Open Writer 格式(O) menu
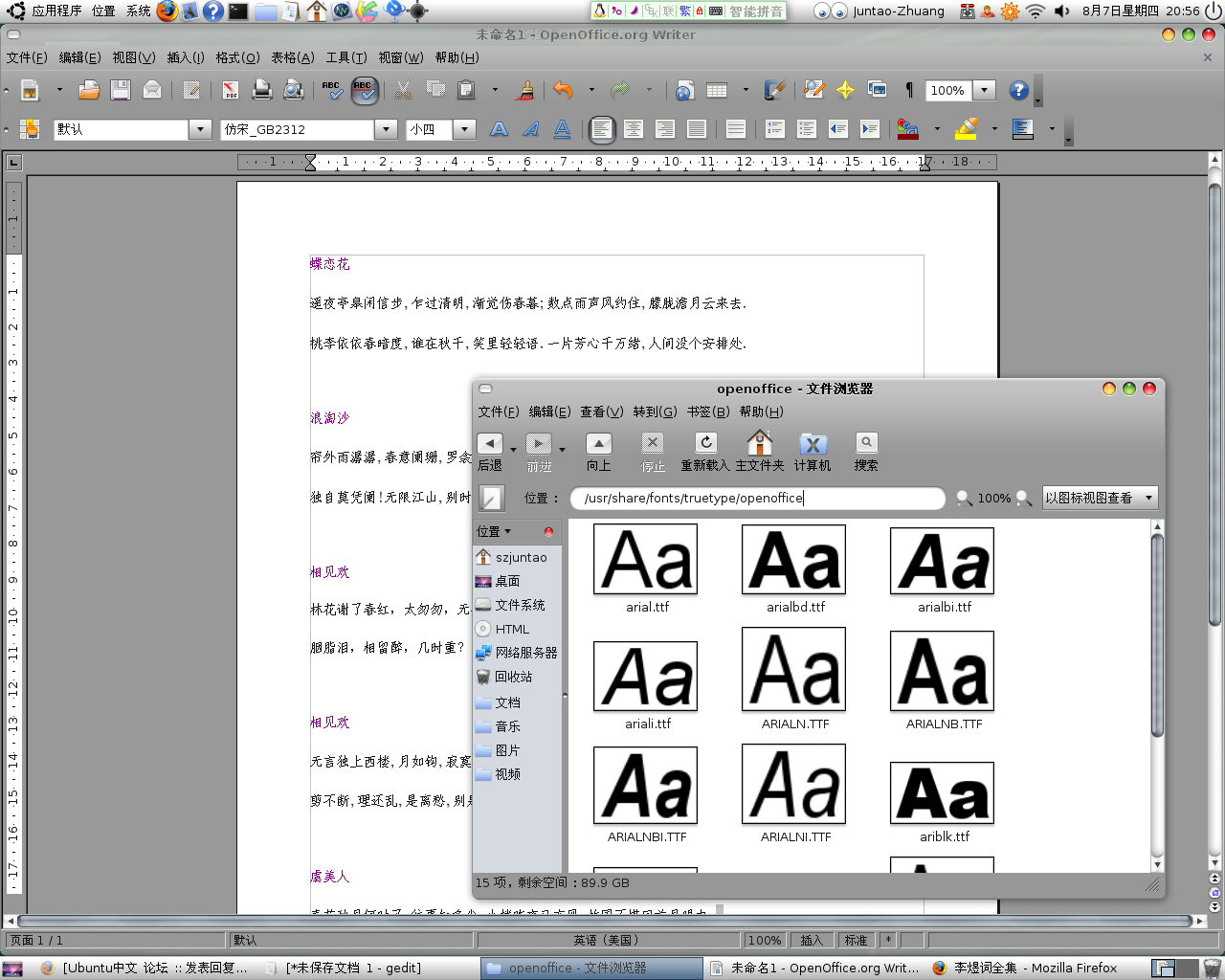This screenshot has height=980, width=1225. click(x=237, y=57)
